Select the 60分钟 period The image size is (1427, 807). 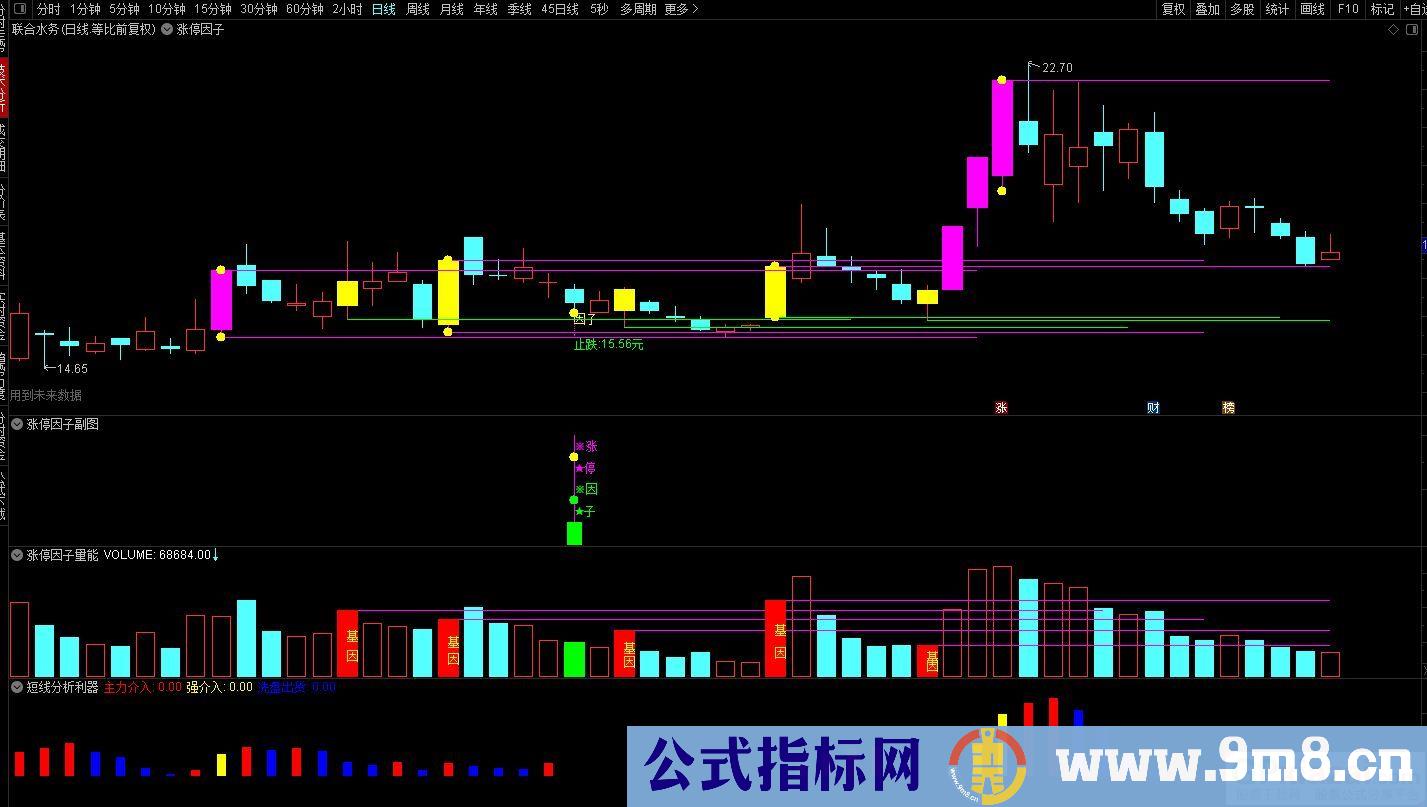point(304,9)
